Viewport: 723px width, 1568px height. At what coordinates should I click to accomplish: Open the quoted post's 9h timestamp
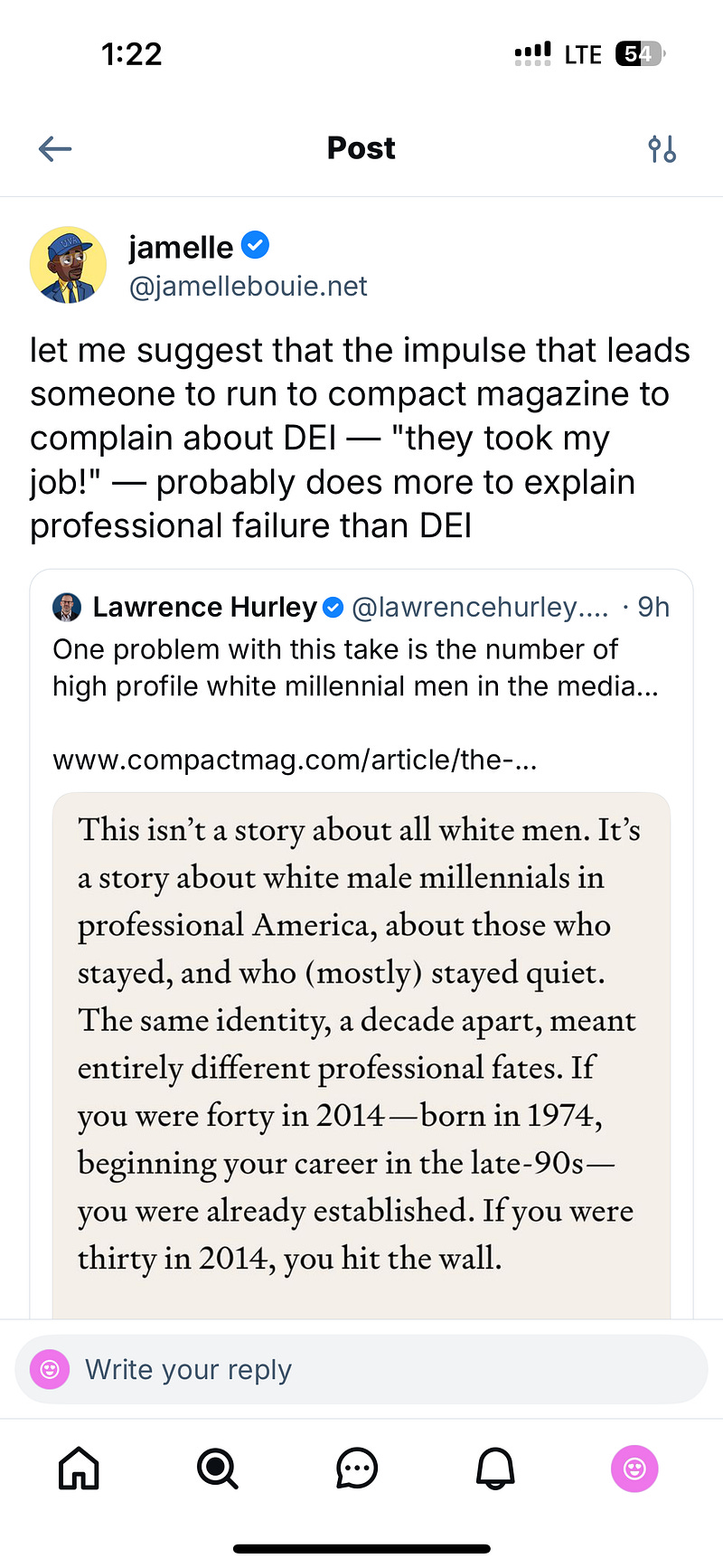click(x=653, y=607)
